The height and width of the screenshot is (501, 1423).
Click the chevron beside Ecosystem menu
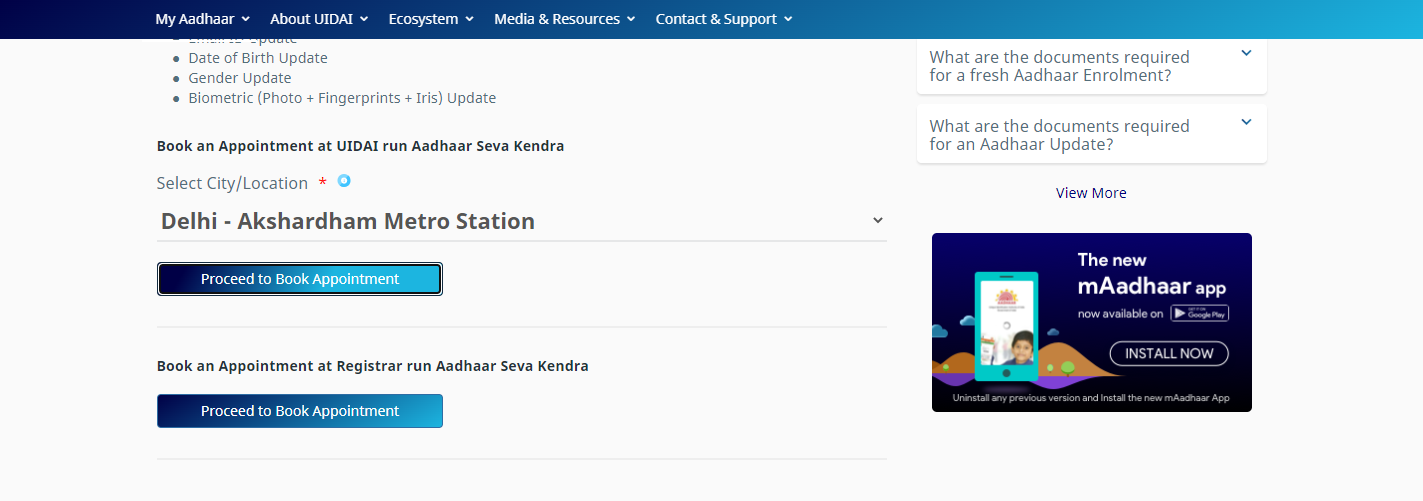pyautogui.click(x=470, y=19)
